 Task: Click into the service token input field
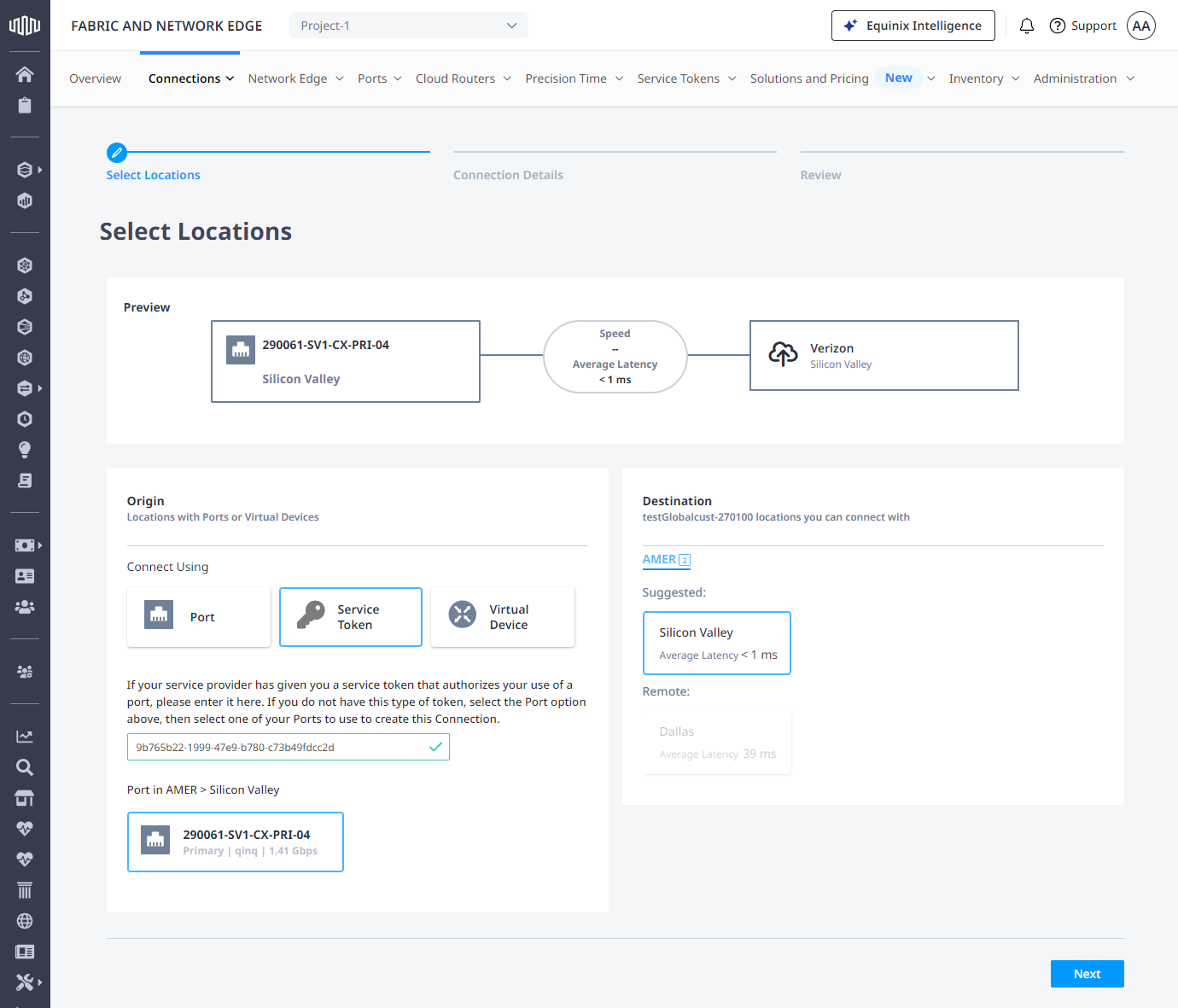pyautogui.click(x=289, y=747)
